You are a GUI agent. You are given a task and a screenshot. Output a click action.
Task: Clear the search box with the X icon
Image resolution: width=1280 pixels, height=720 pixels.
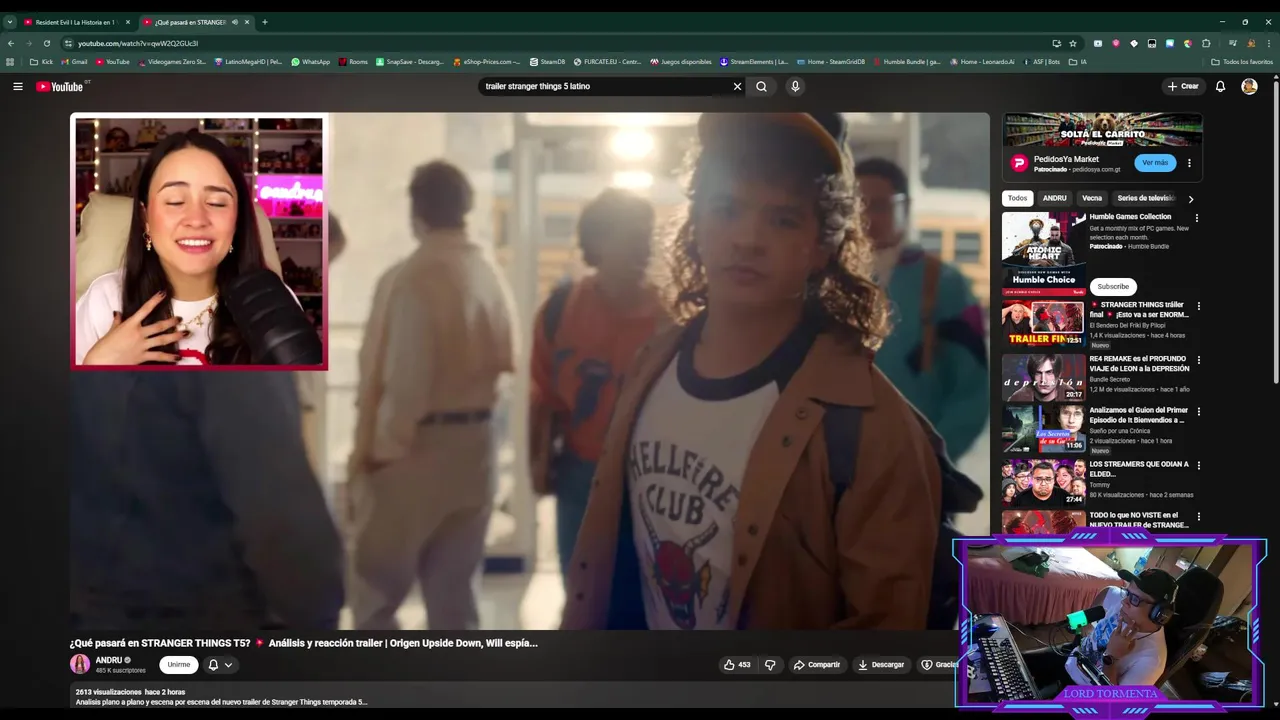point(737,87)
